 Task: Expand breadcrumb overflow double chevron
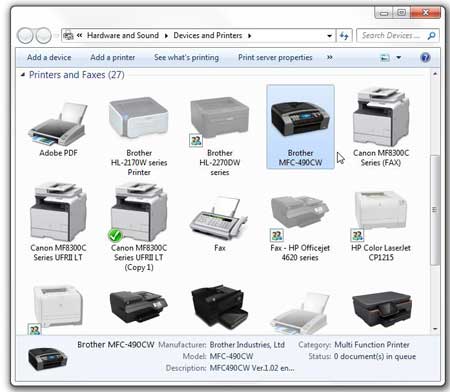79,35
